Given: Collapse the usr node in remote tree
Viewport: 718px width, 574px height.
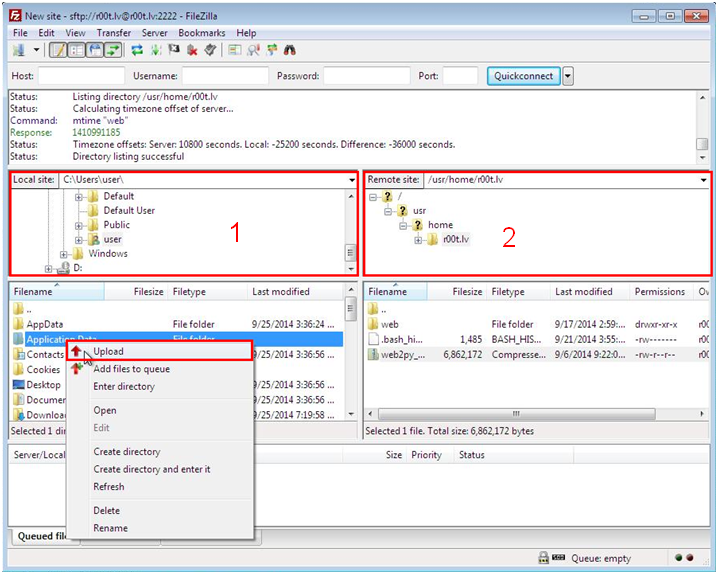Looking at the screenshot, I should (387, 211).
